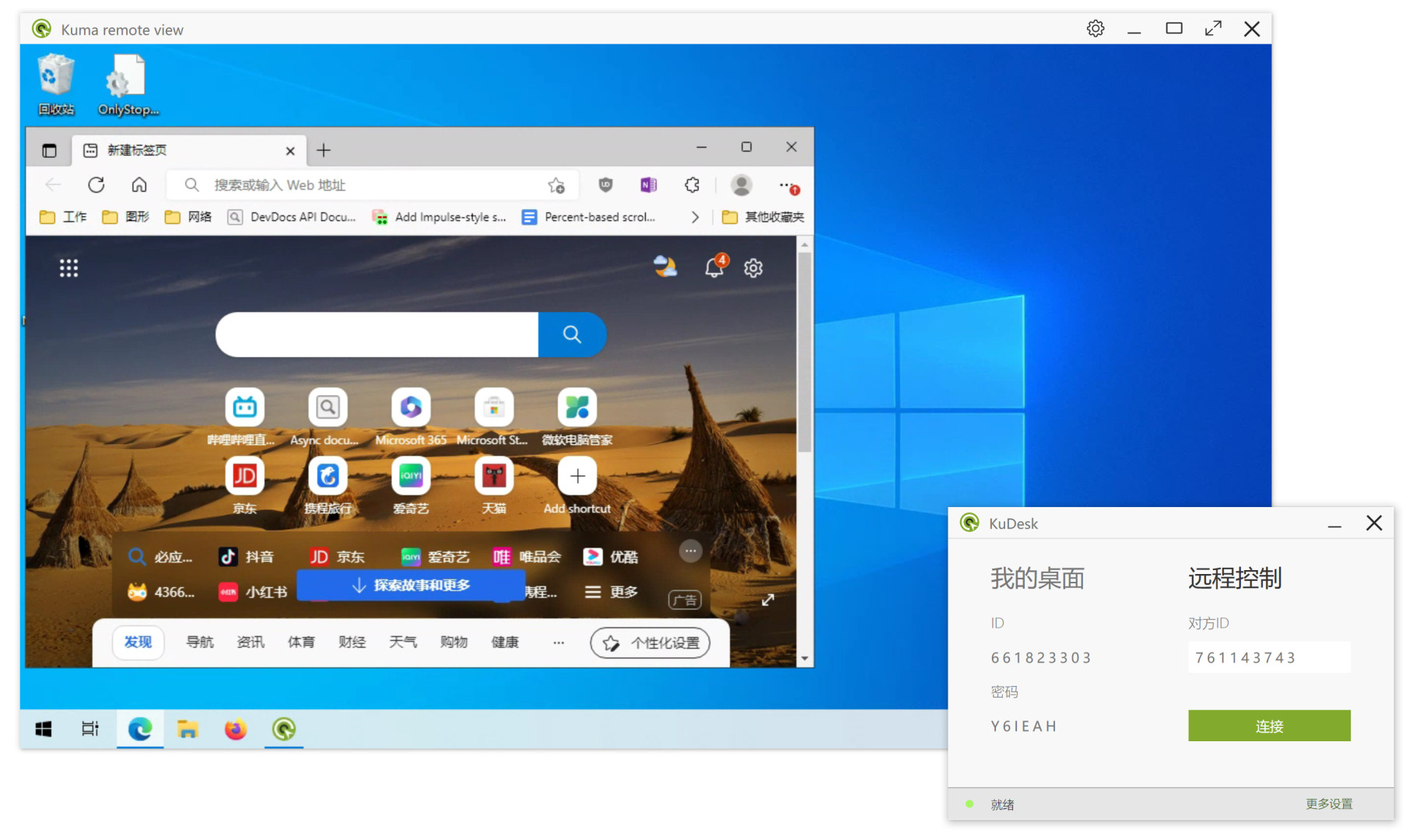Go to Edge home page
This screenshot has width=1413, height=840.
tap(139, 185)
